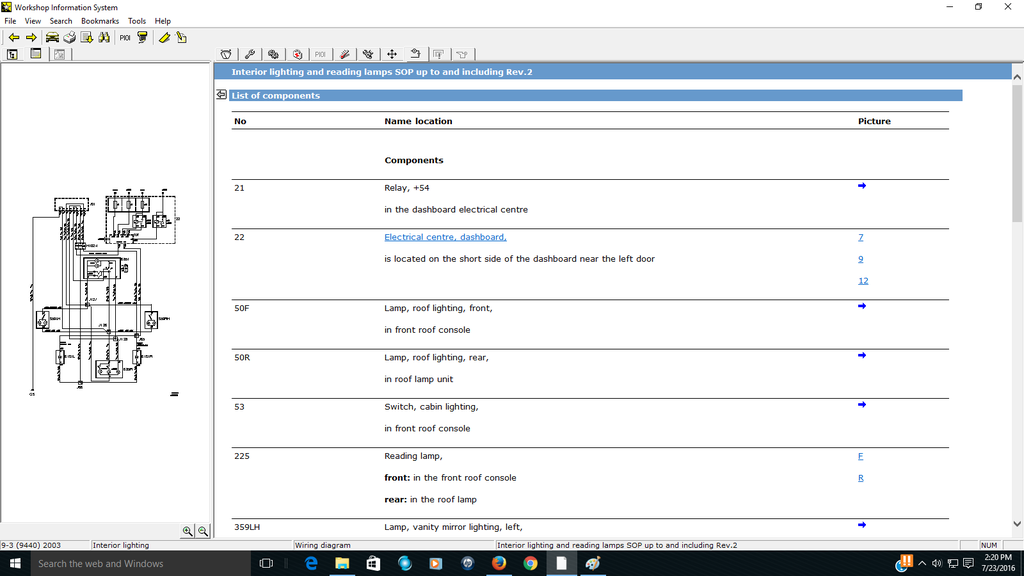
Task: Open the Electrical centre, dashboard link
Action: 445,237
